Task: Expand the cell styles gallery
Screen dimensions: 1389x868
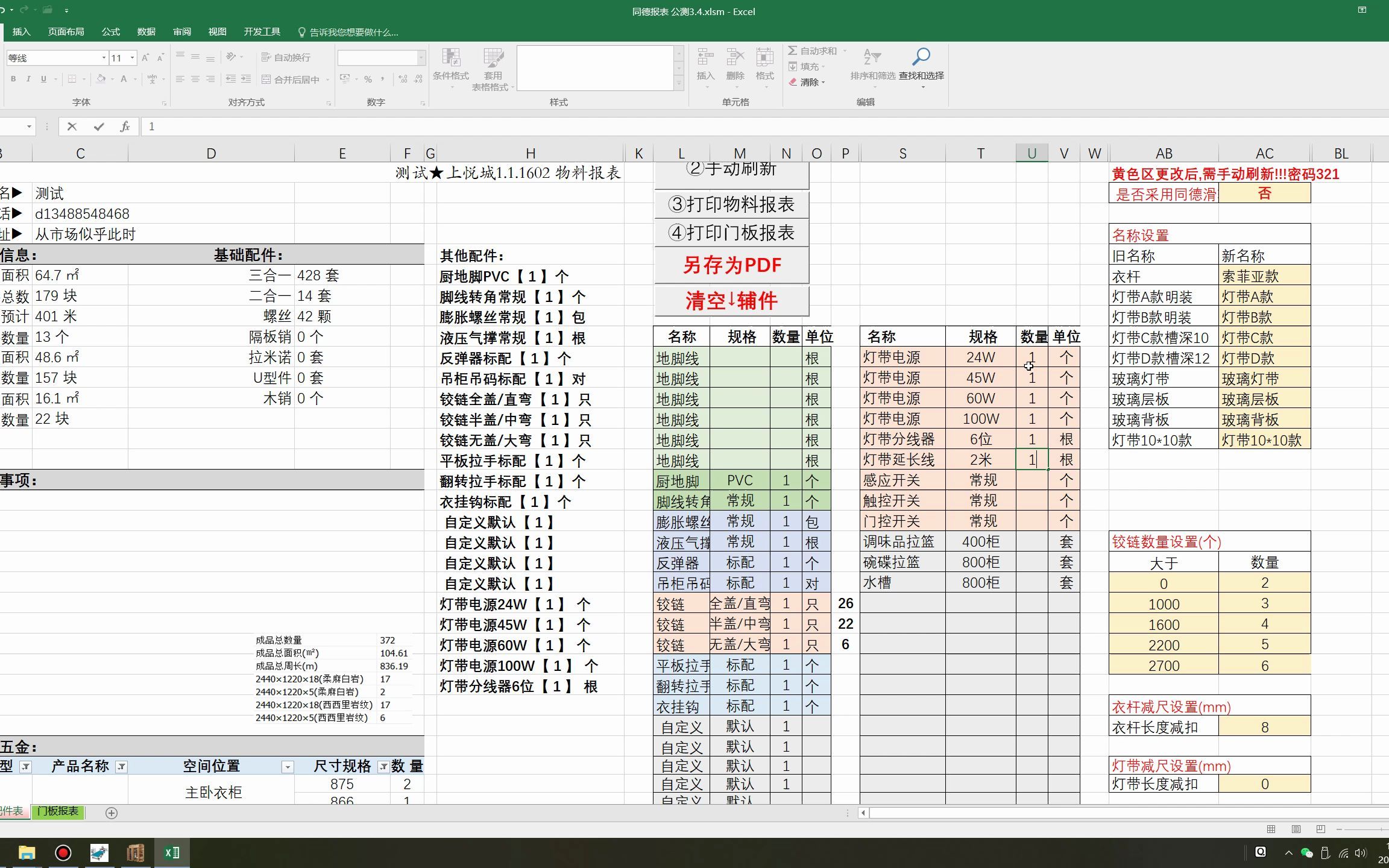Action: tap(679, 84)
